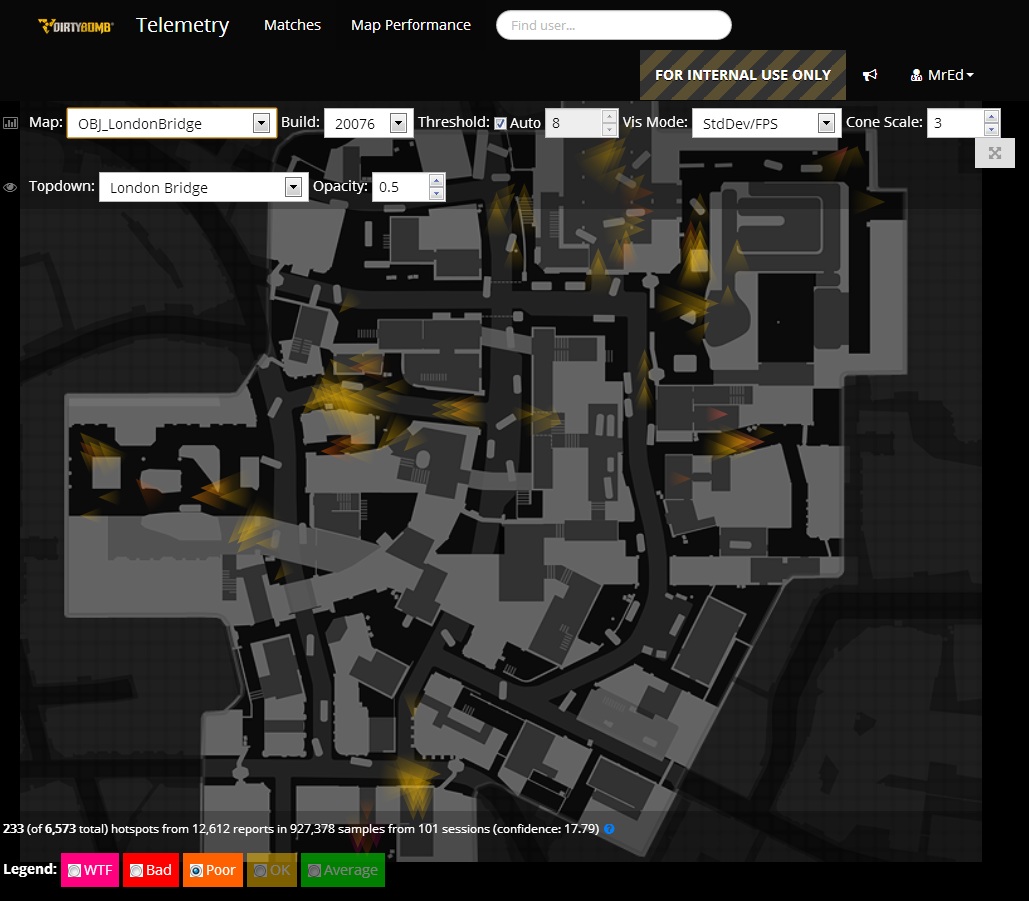Viewport: 1029px width, 902px height.
Task: Click the eye icon beside Topdown
Action: click(x=11, y=187)
